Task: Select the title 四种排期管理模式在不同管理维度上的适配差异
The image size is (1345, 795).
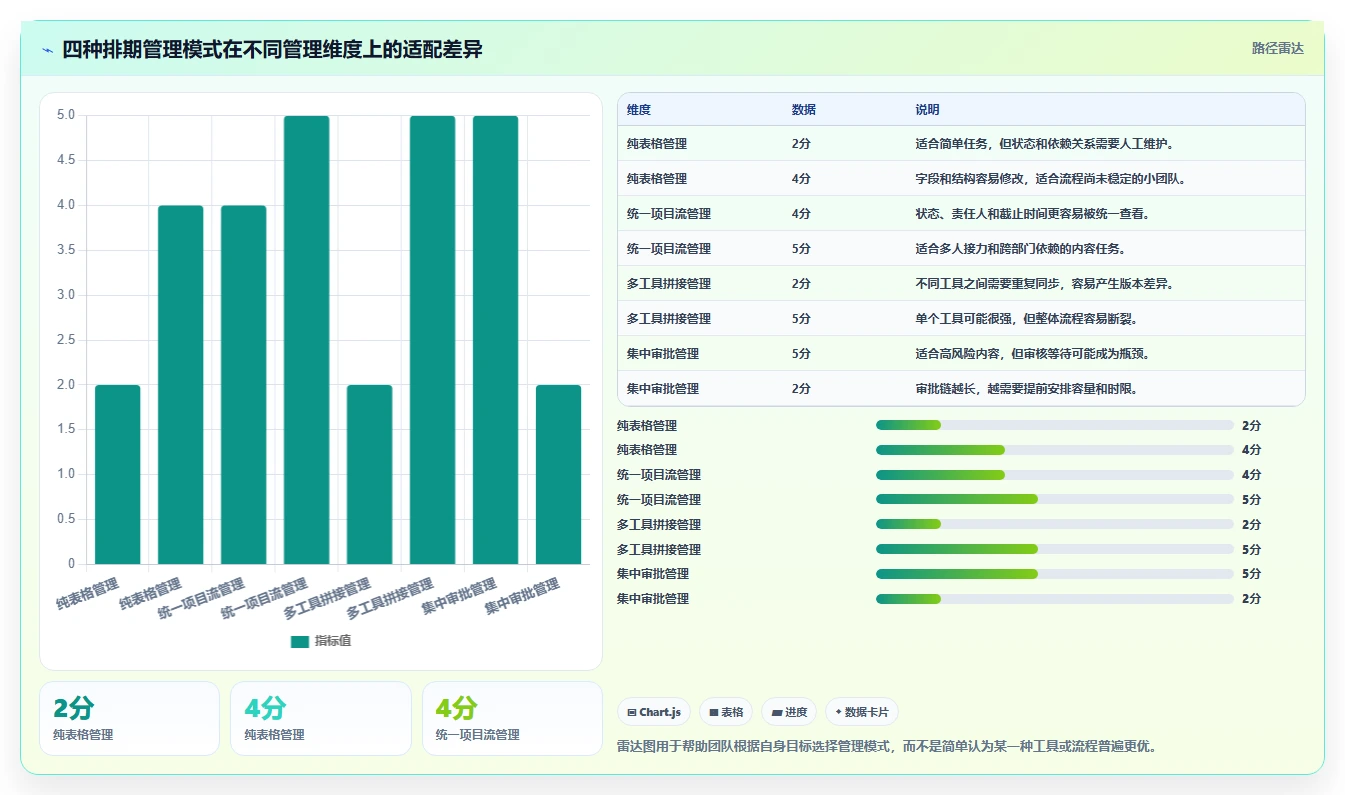Action: click(x=272, y=49)
